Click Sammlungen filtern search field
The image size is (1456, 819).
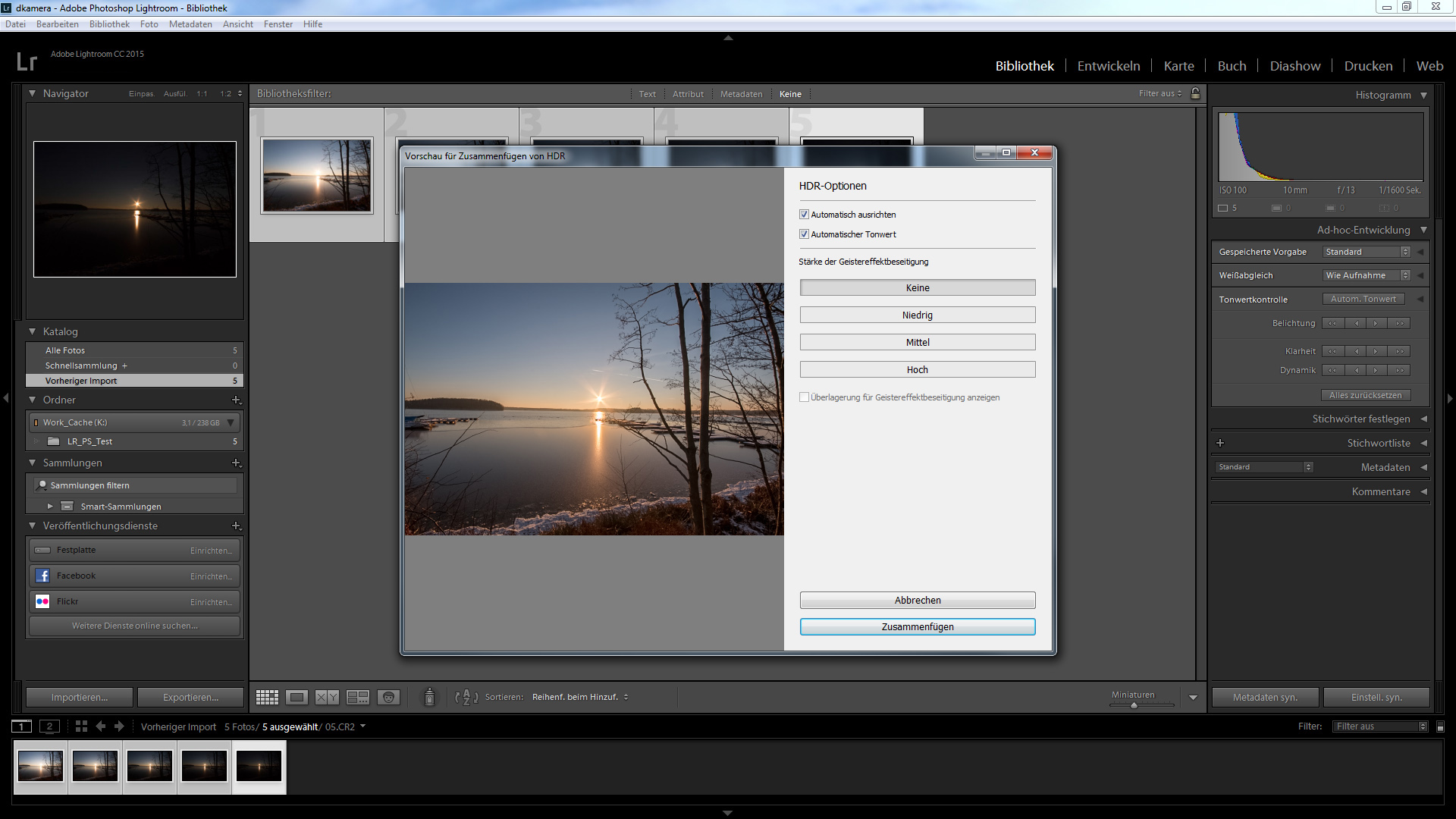135,485
